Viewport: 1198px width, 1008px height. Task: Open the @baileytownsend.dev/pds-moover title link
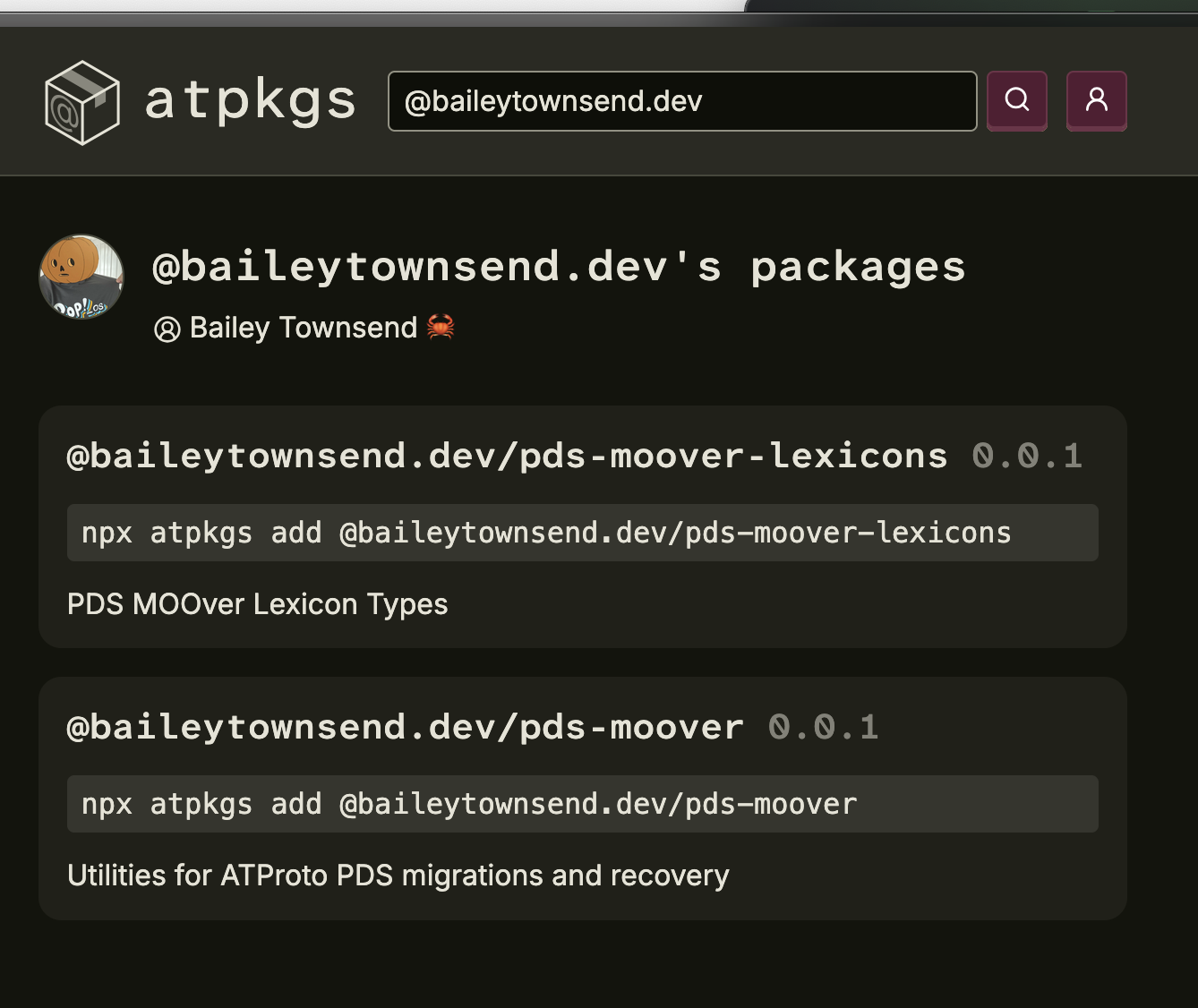pyautogui.click(x=405, y=727)
